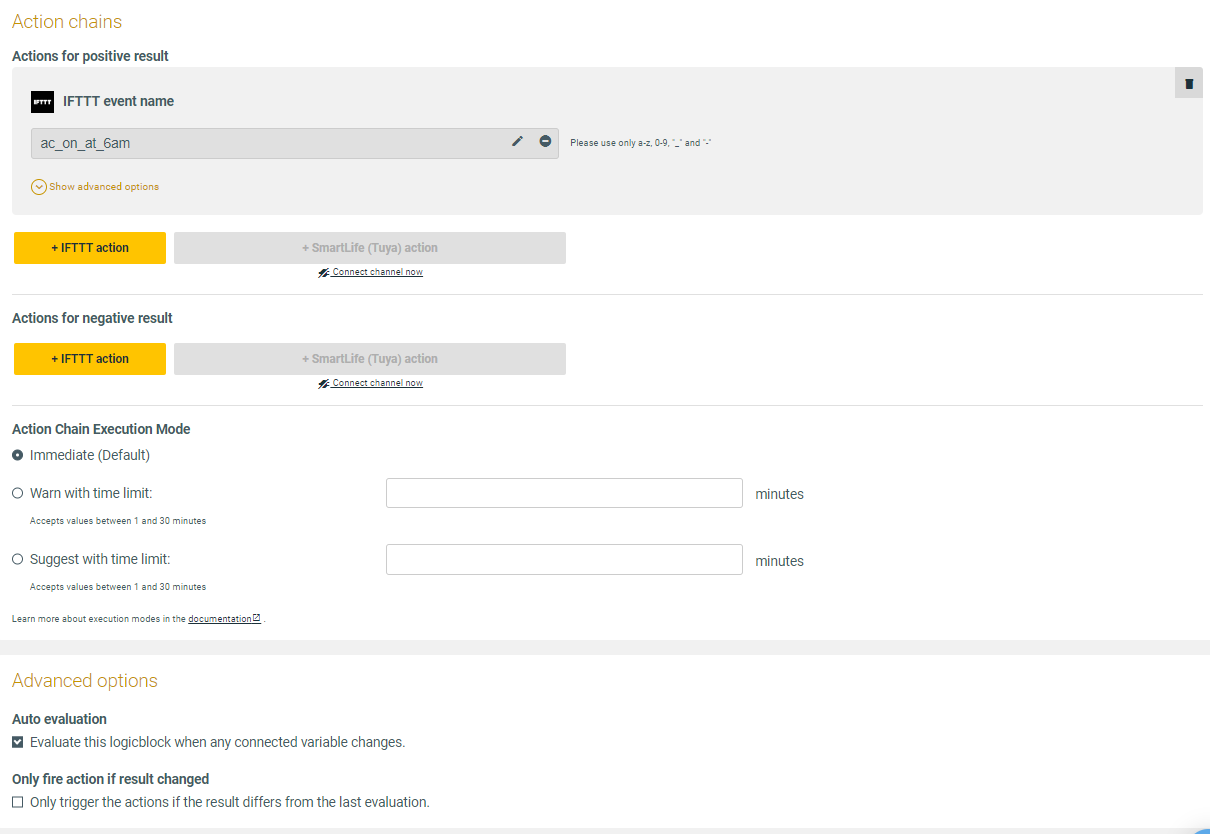This screenshot has width=1210, height=834.
Task: Select Immediate (Default) execution mode
Action: coord(18,455)
